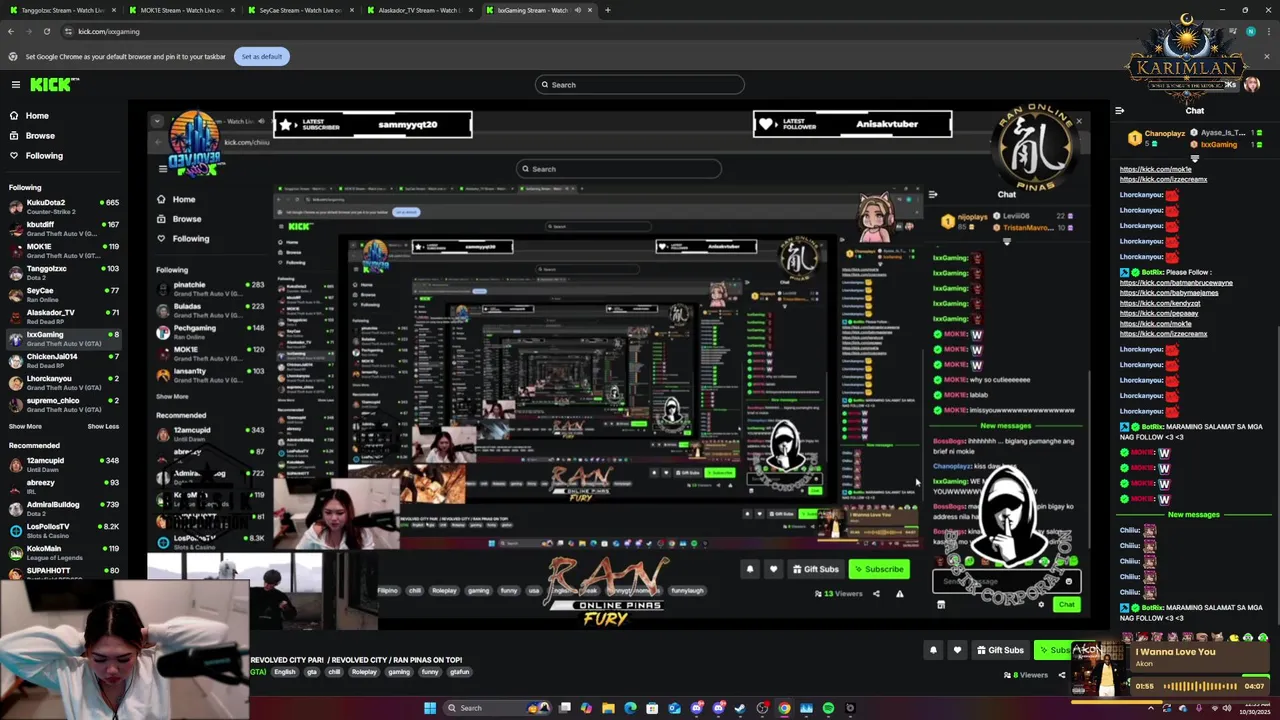Open Google Chrome taskbar icon

[x=784, y=708]
